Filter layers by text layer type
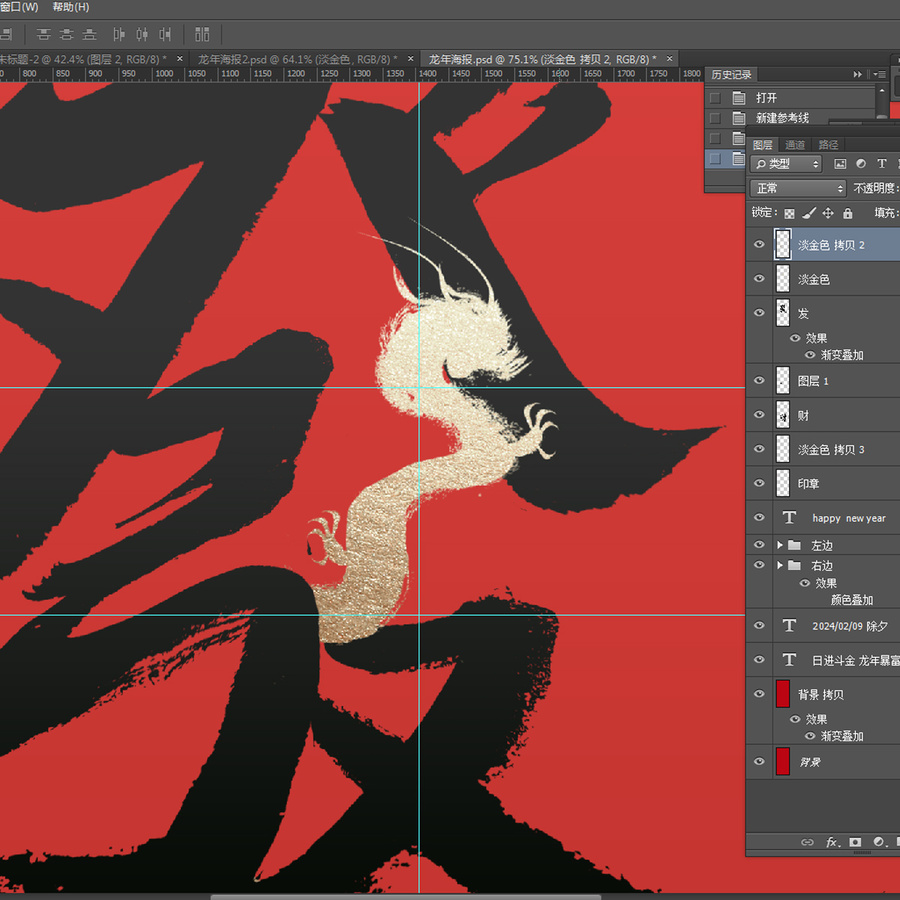 882,164
